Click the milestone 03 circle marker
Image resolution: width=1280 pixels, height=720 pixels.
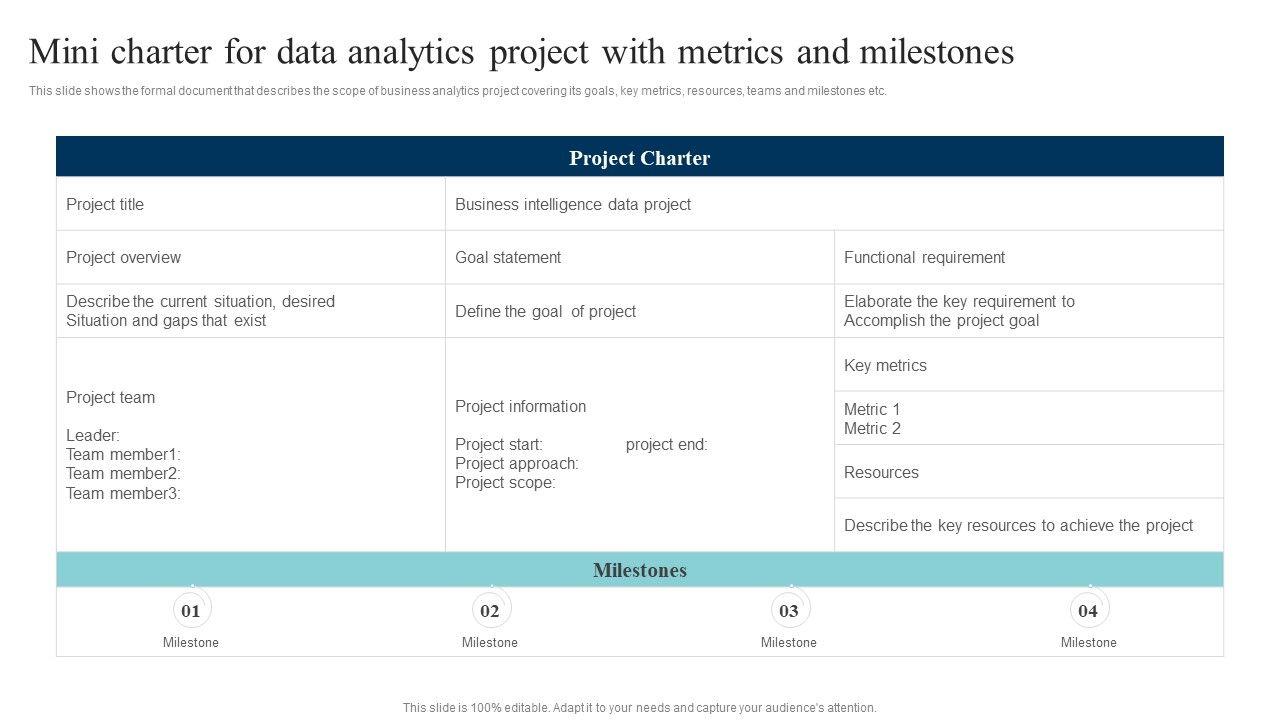click(x=789, y=610)
